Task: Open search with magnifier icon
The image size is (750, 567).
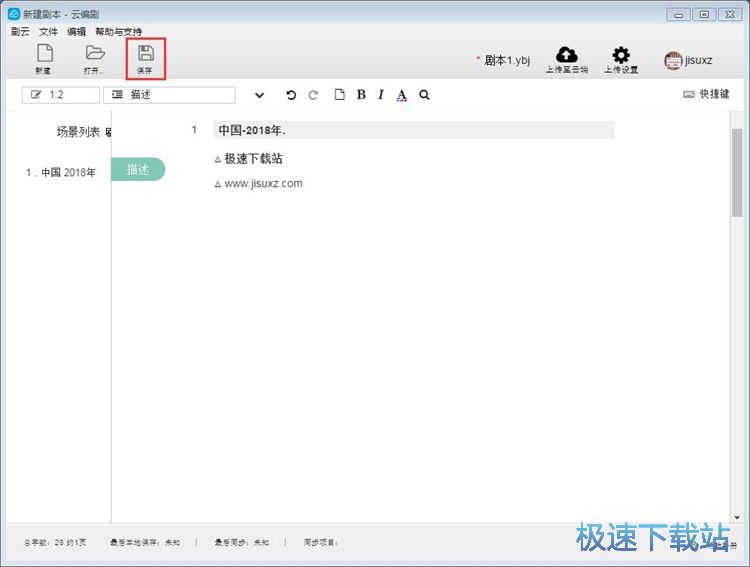Action: tap(424, 95)
